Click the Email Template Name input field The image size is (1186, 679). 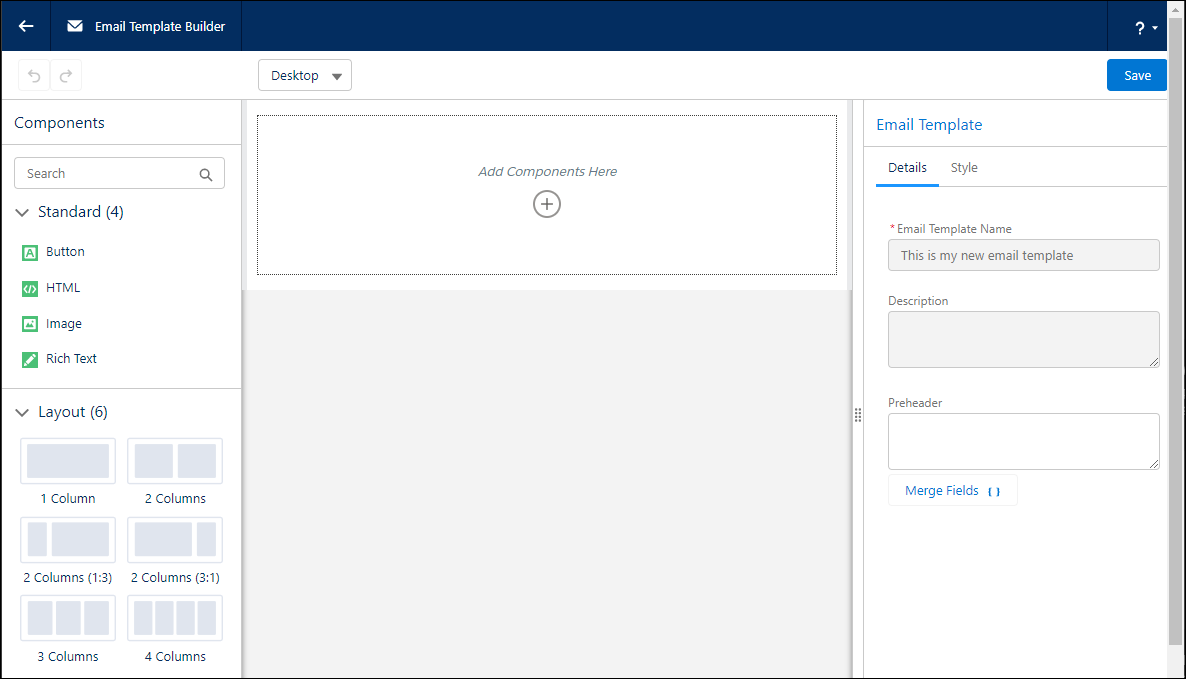point(1023,255)
